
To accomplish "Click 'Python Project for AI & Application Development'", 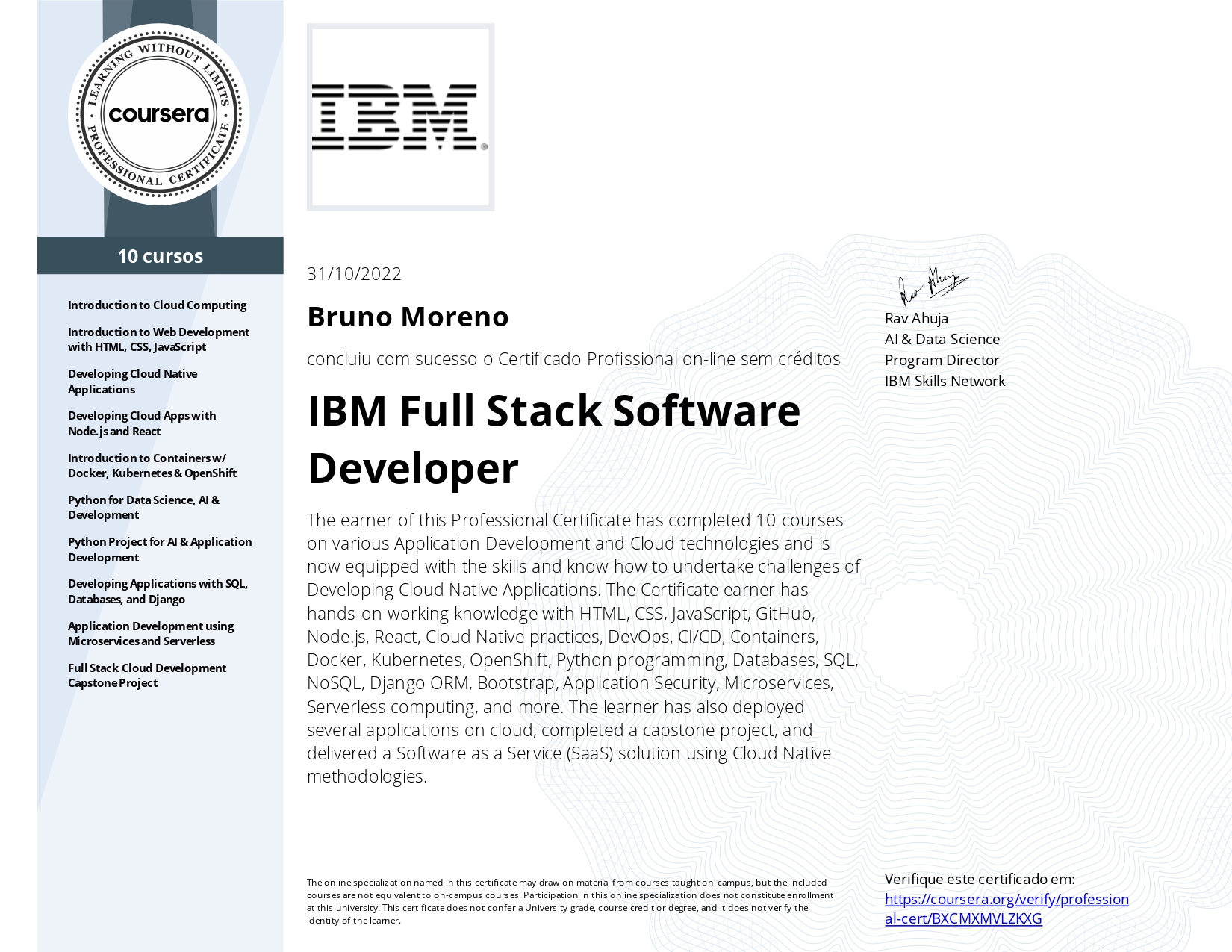I will (x=160, y=549).
